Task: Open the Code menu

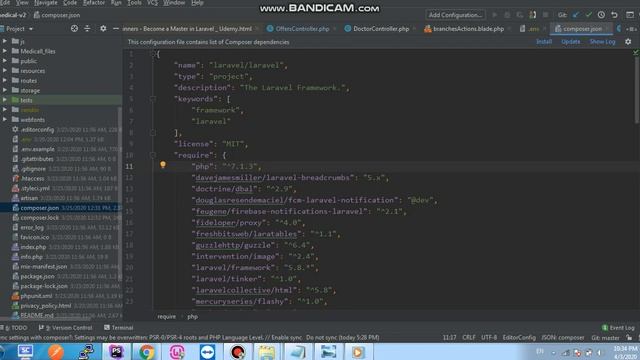Action: click(x=70, y=3)
